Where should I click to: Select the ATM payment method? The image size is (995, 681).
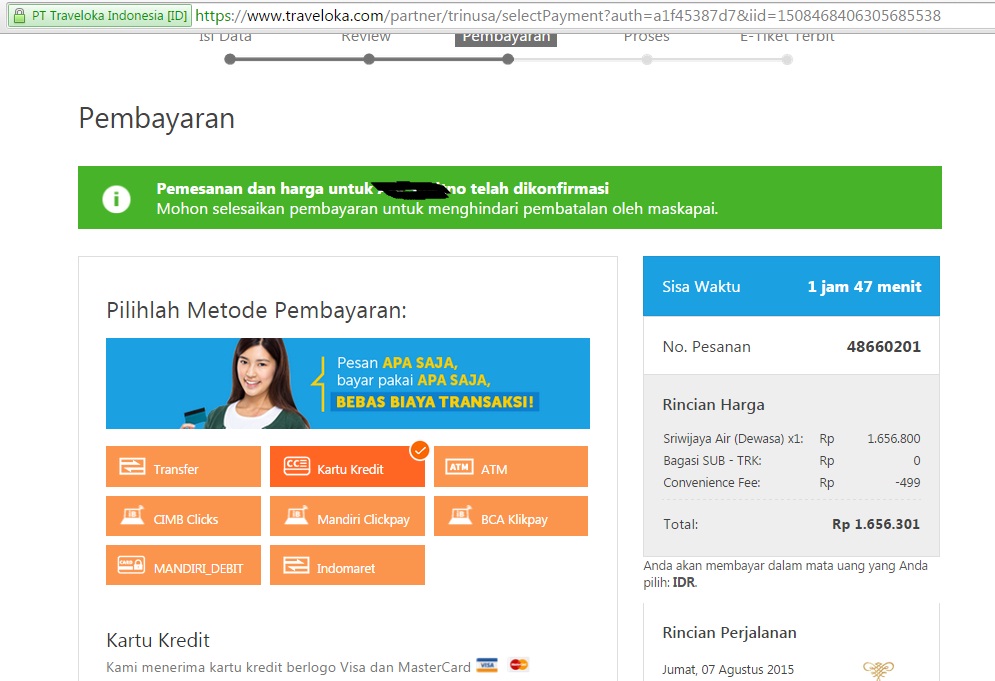click(x=511, y=466)
